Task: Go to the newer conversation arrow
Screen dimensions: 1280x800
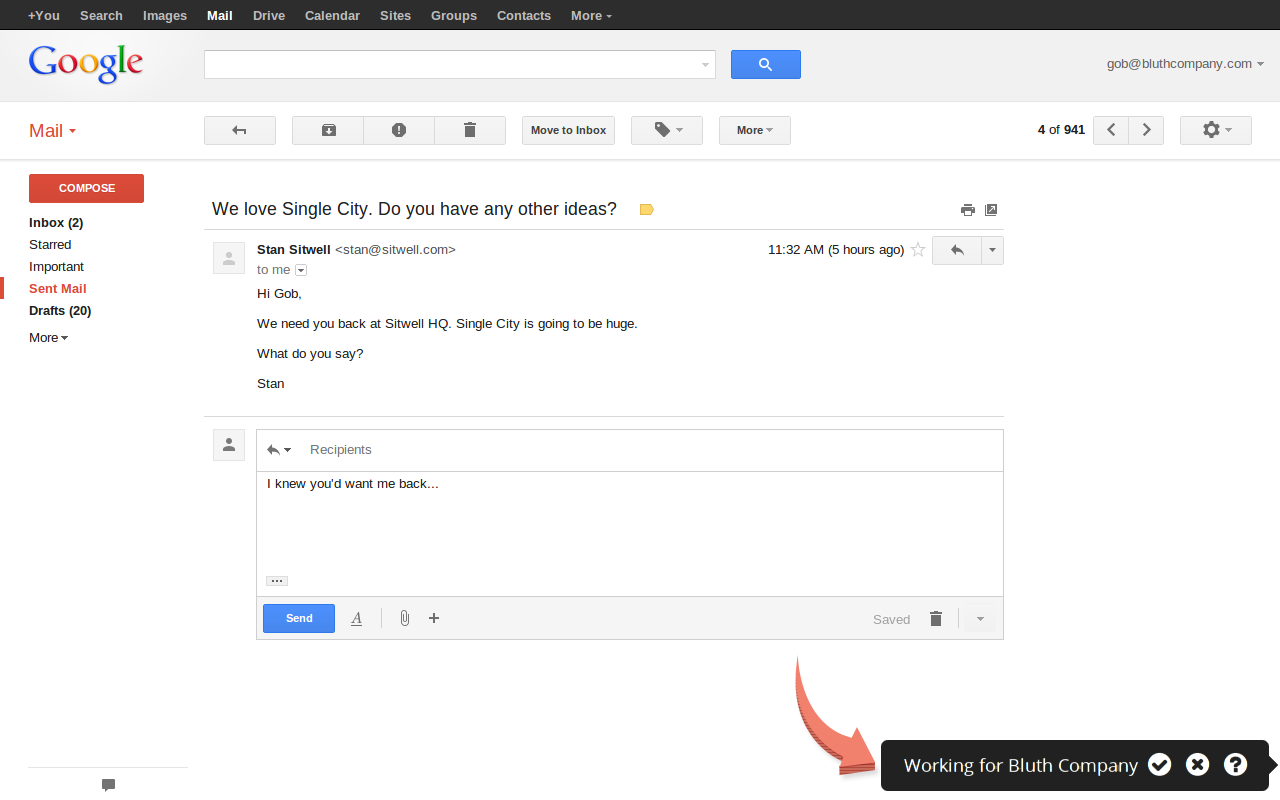Action: click(x=1111, y=130)
